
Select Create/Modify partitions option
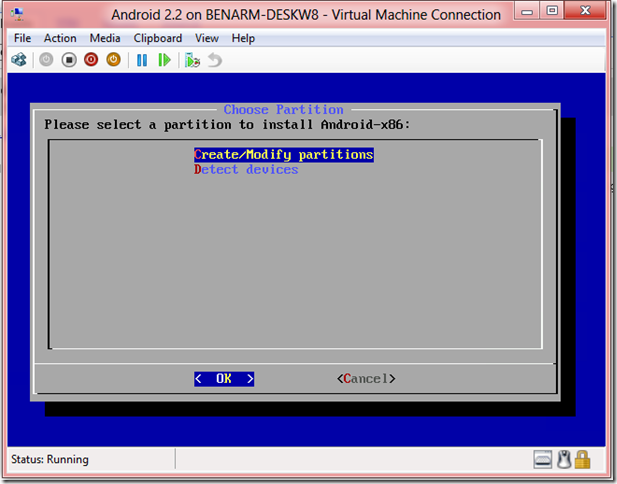(x=283, y=155)
